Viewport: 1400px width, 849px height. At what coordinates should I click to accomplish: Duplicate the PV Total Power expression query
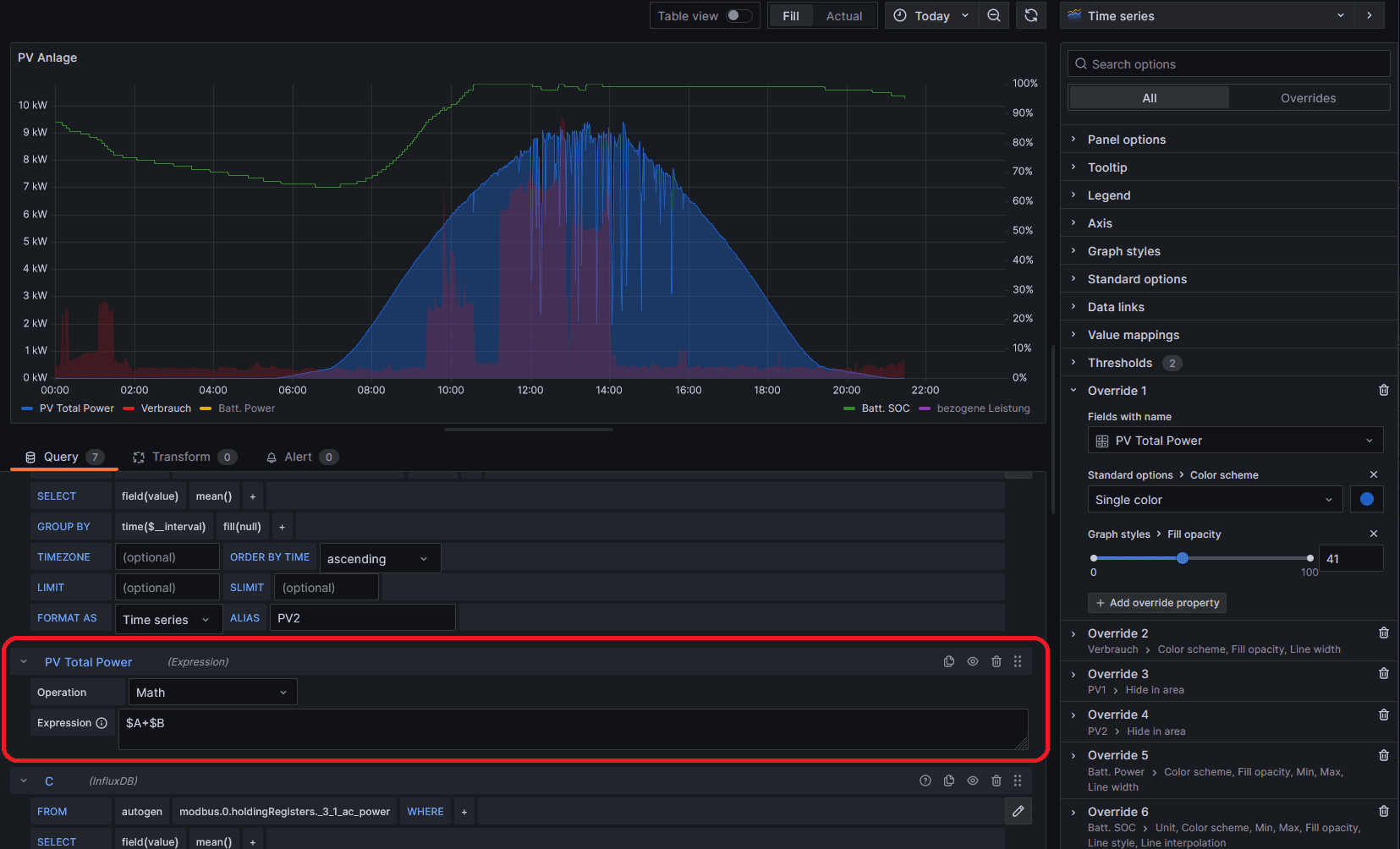[949, 661]
